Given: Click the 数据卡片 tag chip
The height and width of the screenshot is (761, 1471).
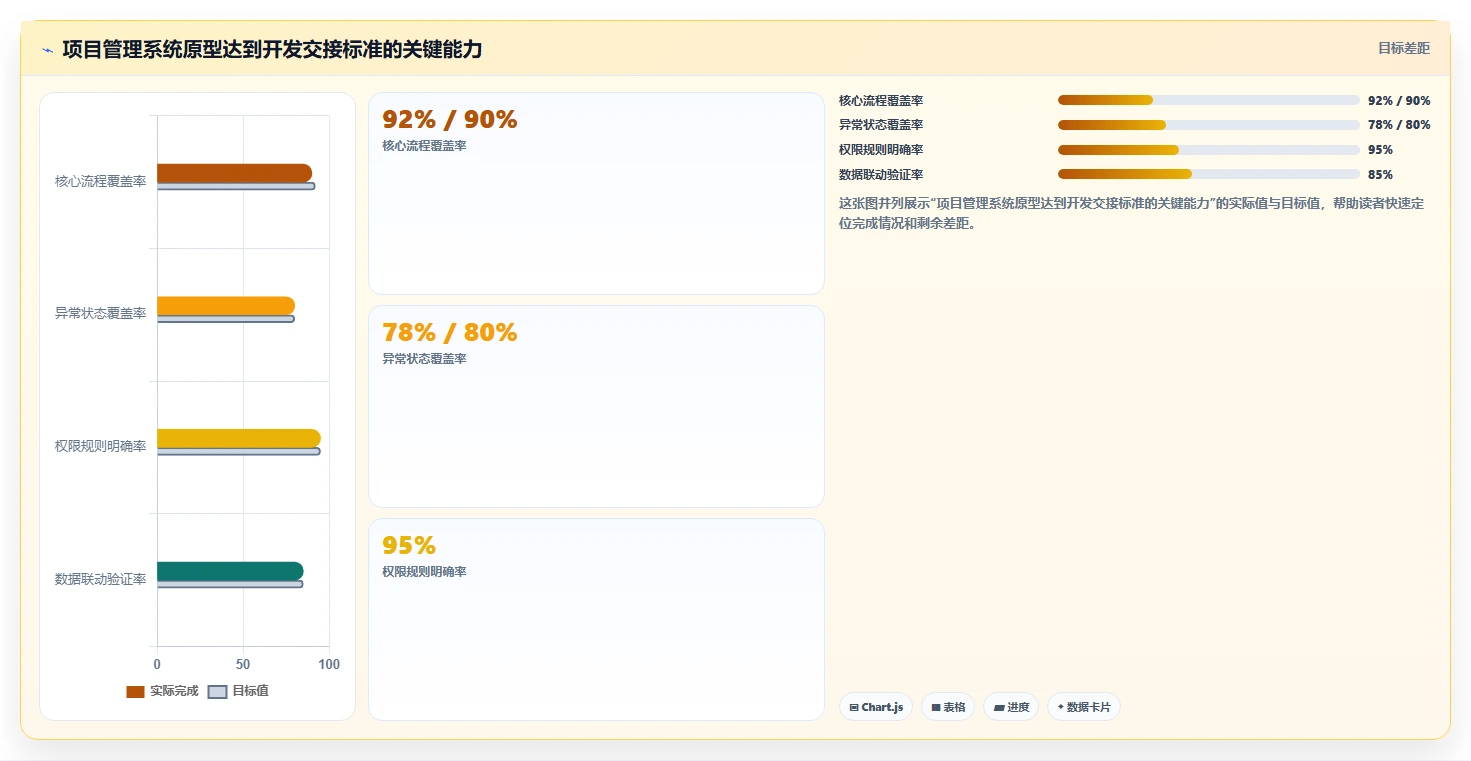Looking at the screenshot, I should (x=1084, y=707).
